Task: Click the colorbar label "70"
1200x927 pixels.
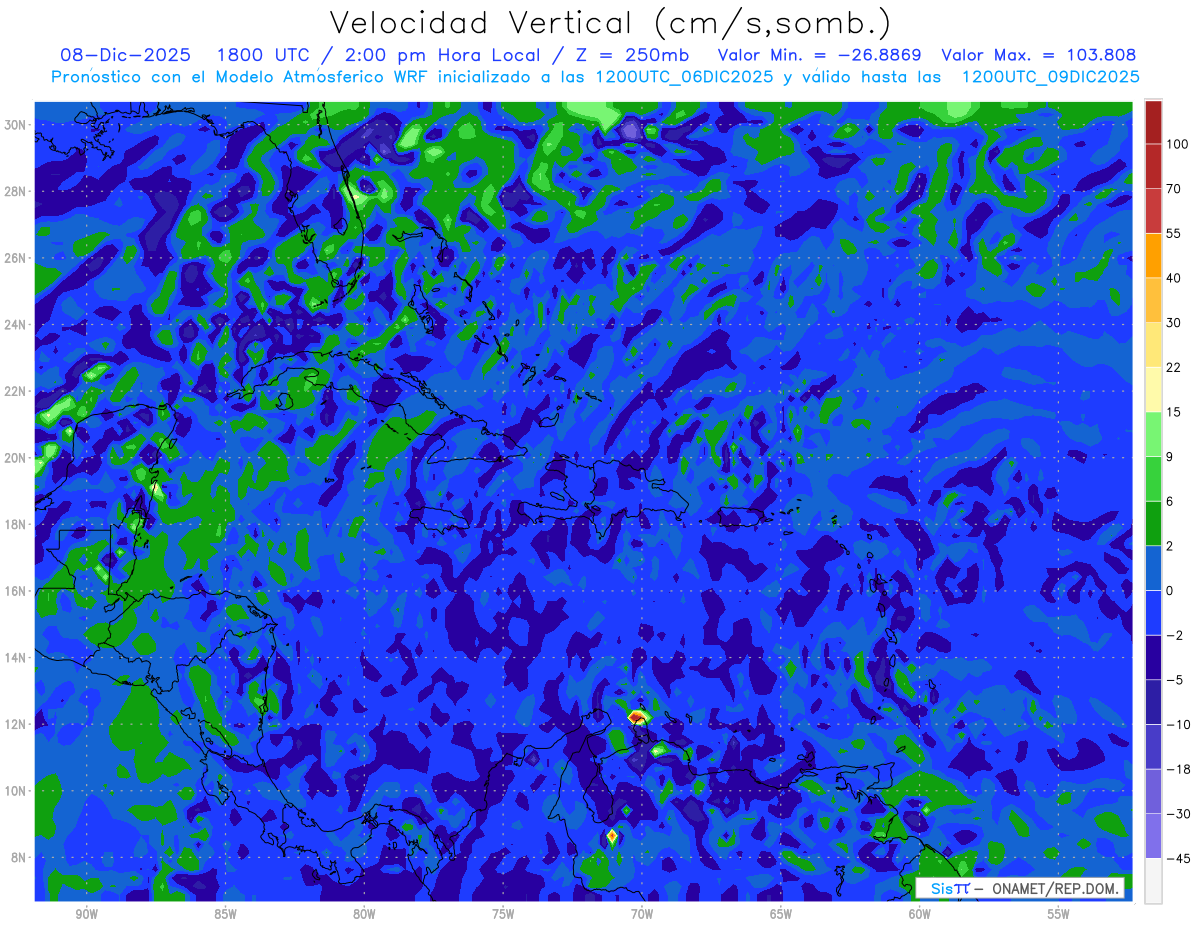Action: (1174, 189)
